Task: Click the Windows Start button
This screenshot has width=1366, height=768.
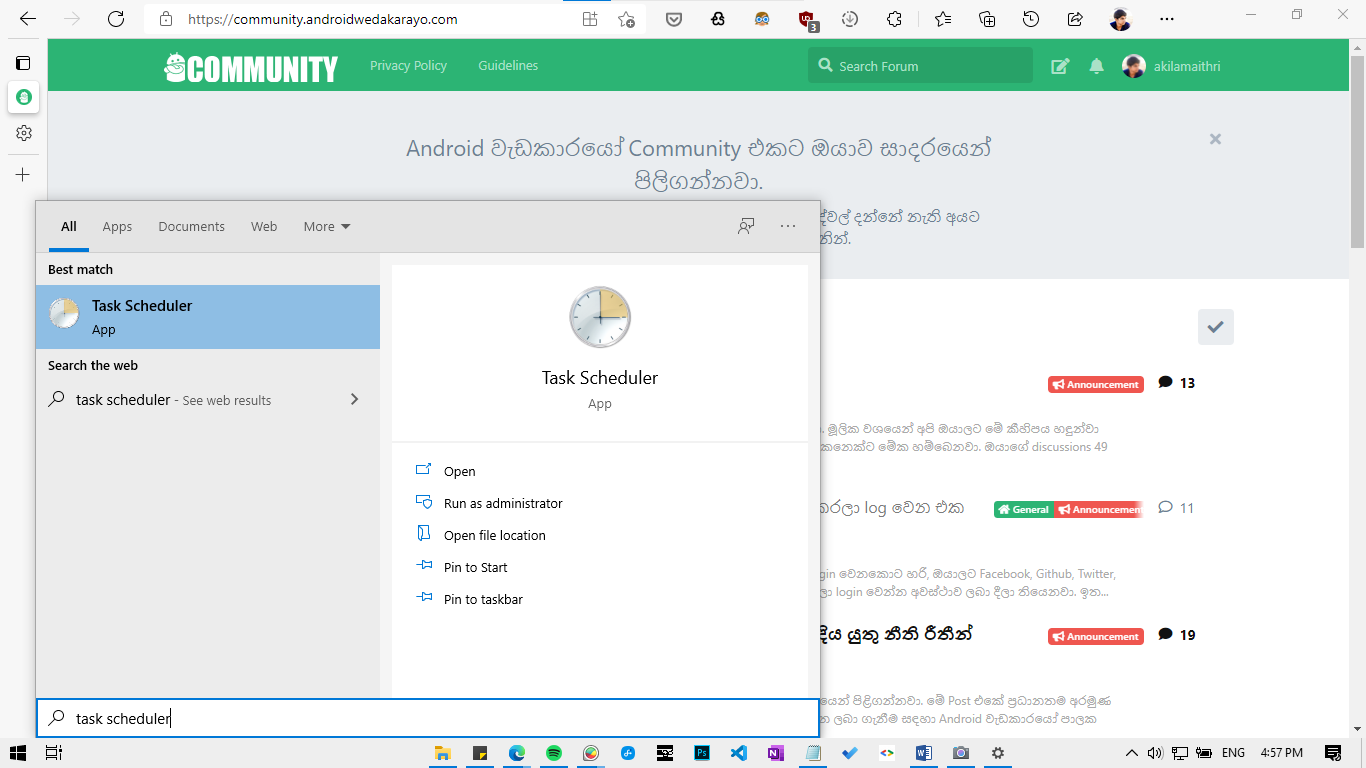Action: click(18, 753)
